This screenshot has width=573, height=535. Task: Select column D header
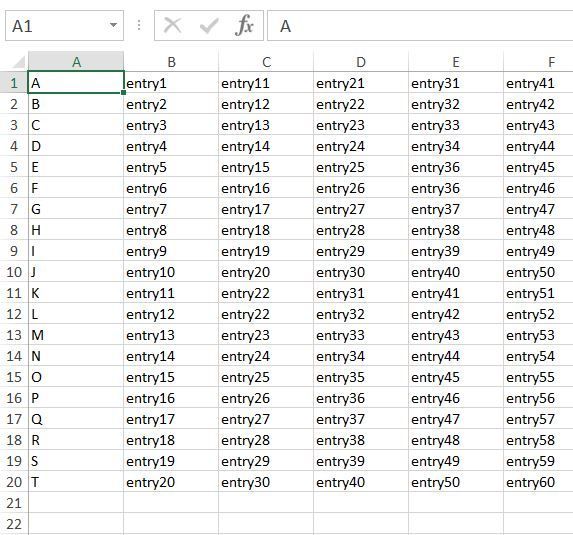click(361, 62)
